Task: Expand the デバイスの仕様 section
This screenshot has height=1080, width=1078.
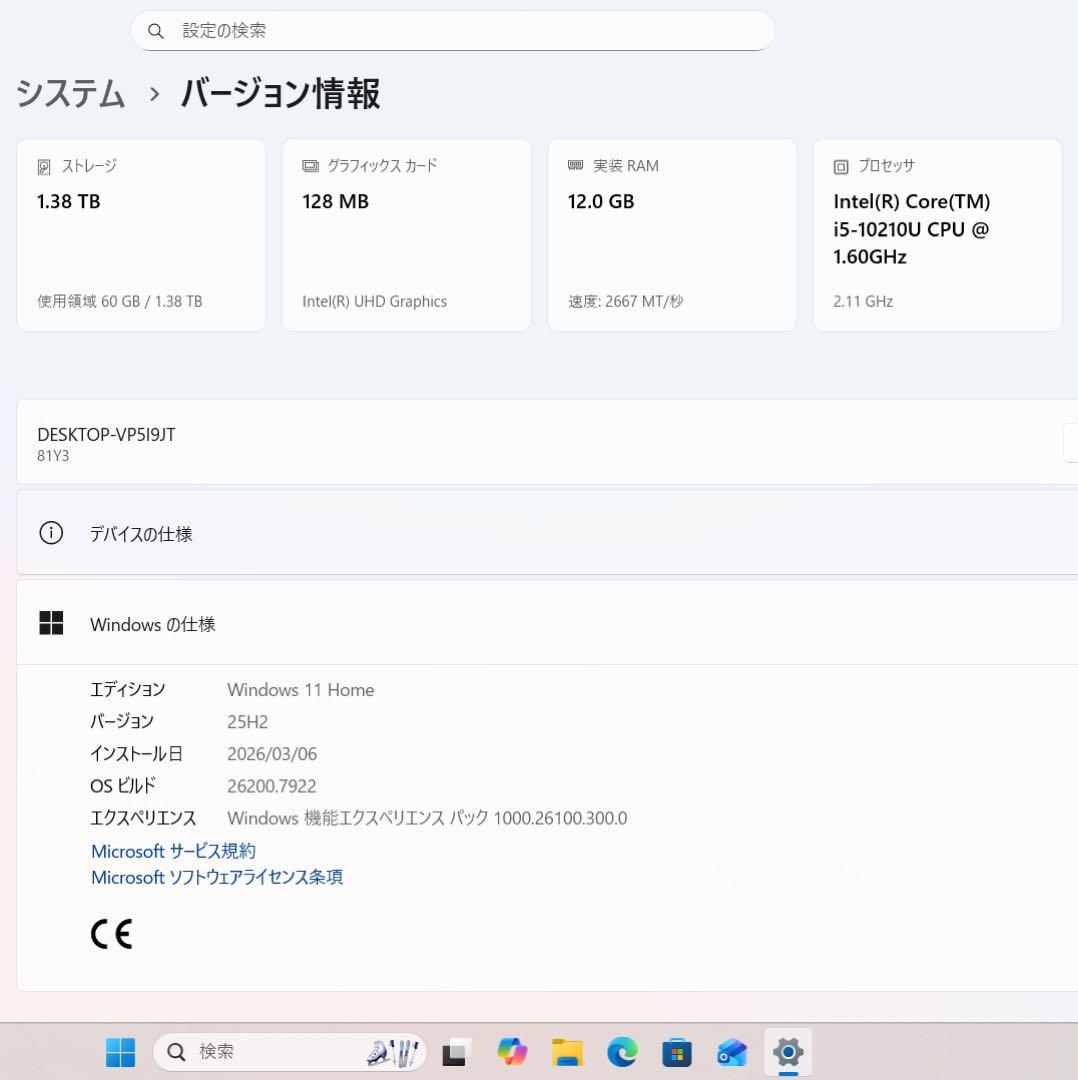Action: 547,532
